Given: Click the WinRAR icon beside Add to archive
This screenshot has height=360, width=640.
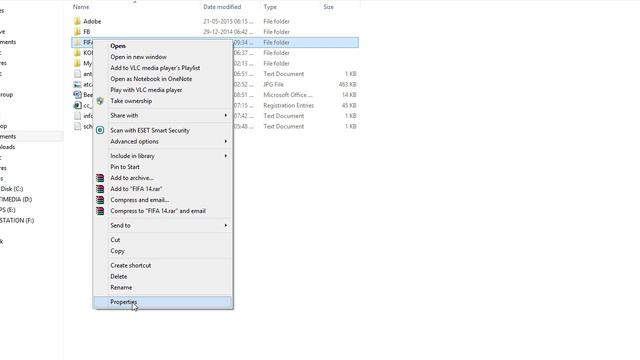Looking at the screenshot, I should coord(100,178).
